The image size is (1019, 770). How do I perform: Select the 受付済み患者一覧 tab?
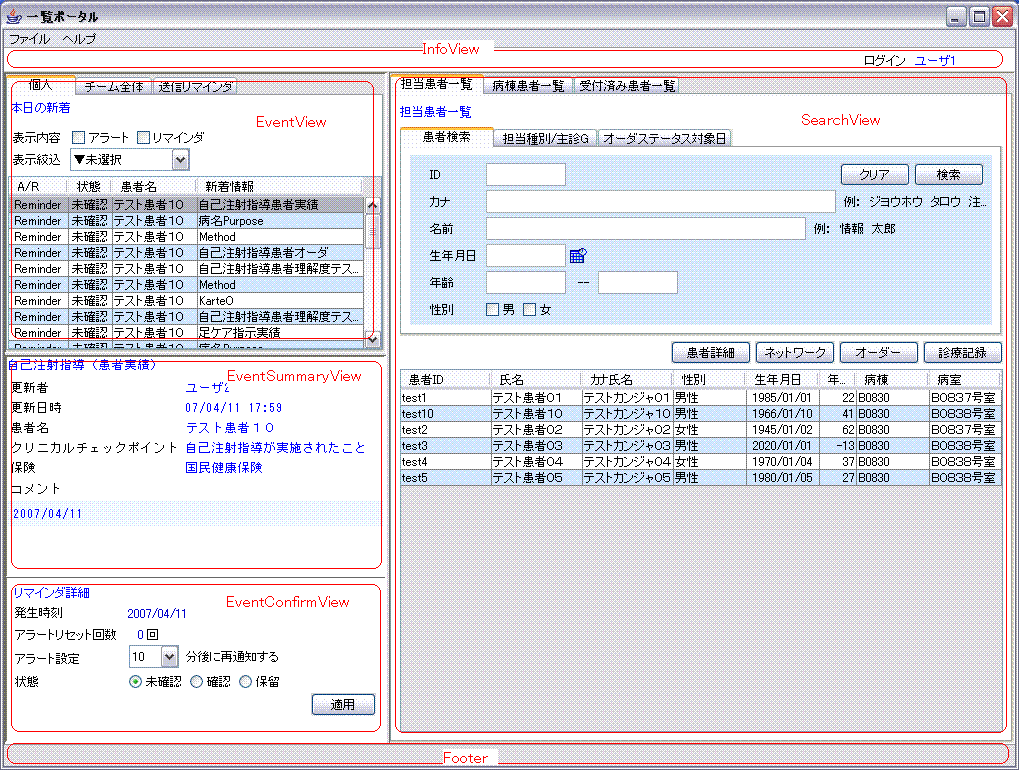click(x=627, y=86)
